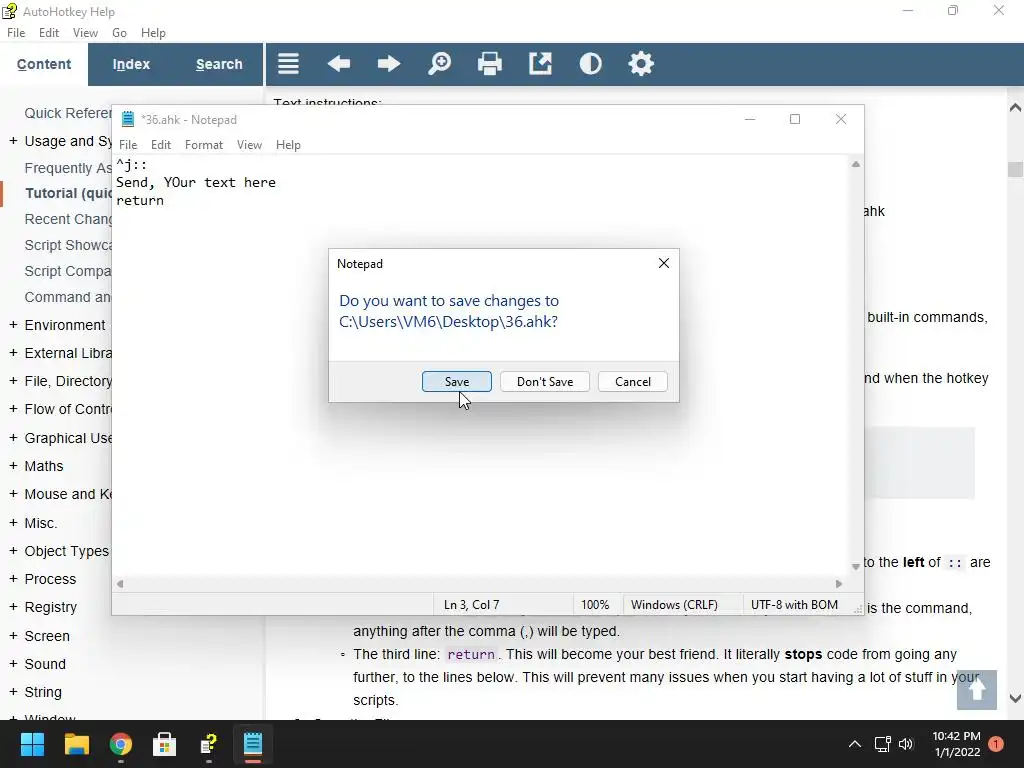Save changes to 36.ahk

coord(456,381)
